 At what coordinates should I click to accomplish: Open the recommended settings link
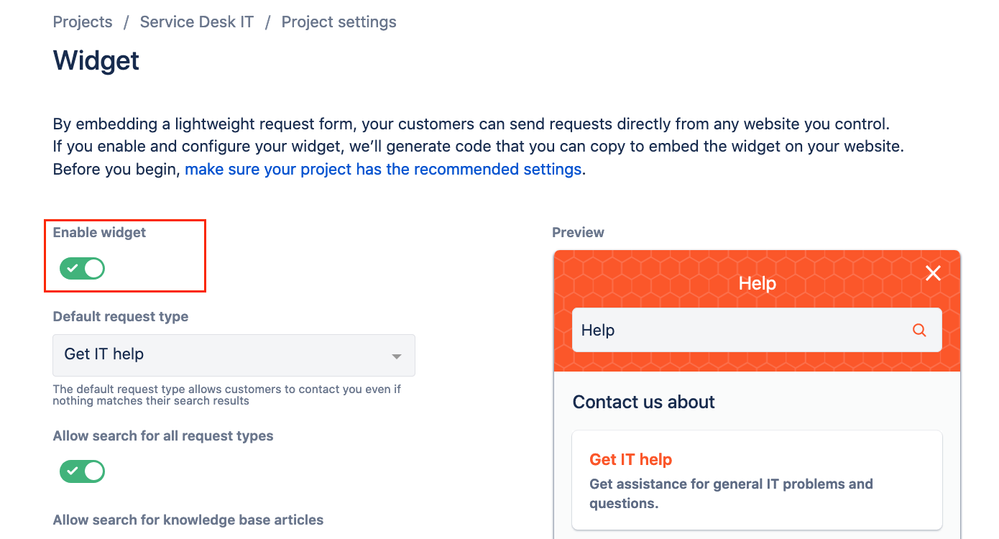pos(383,169)
